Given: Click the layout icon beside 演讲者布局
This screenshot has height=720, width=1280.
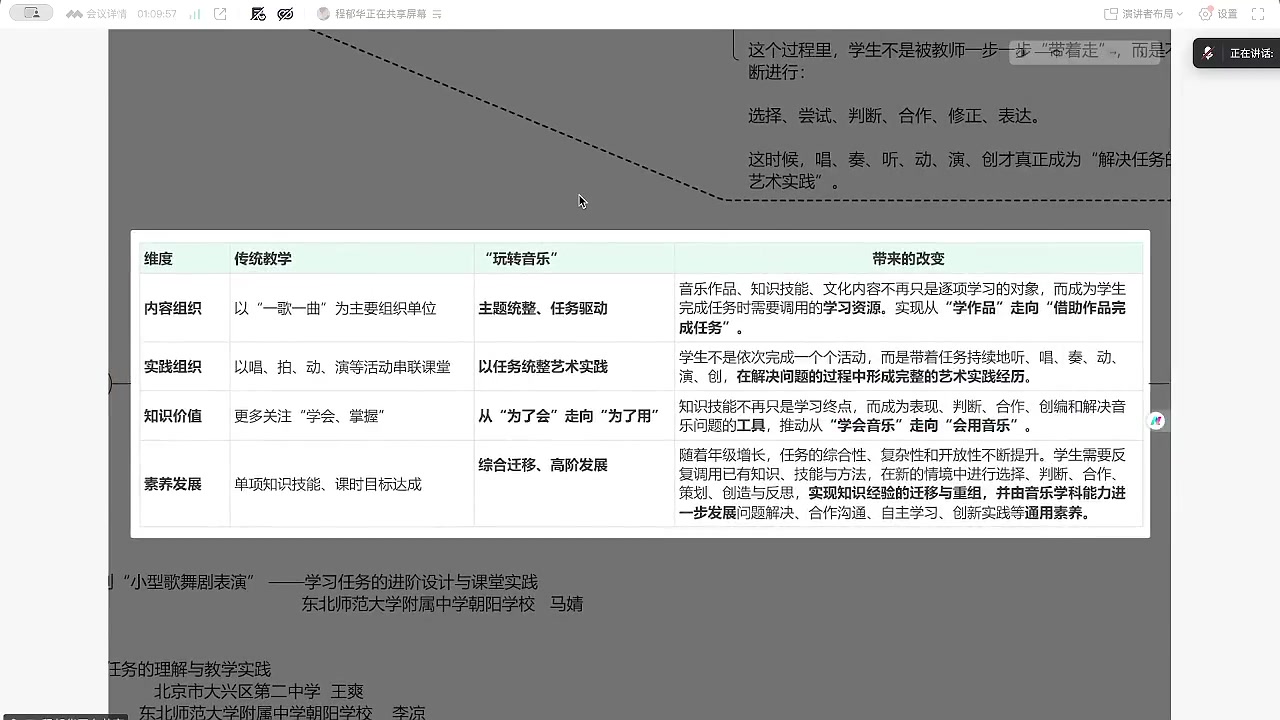Looking at the screenshot, I should point(1110,14).
